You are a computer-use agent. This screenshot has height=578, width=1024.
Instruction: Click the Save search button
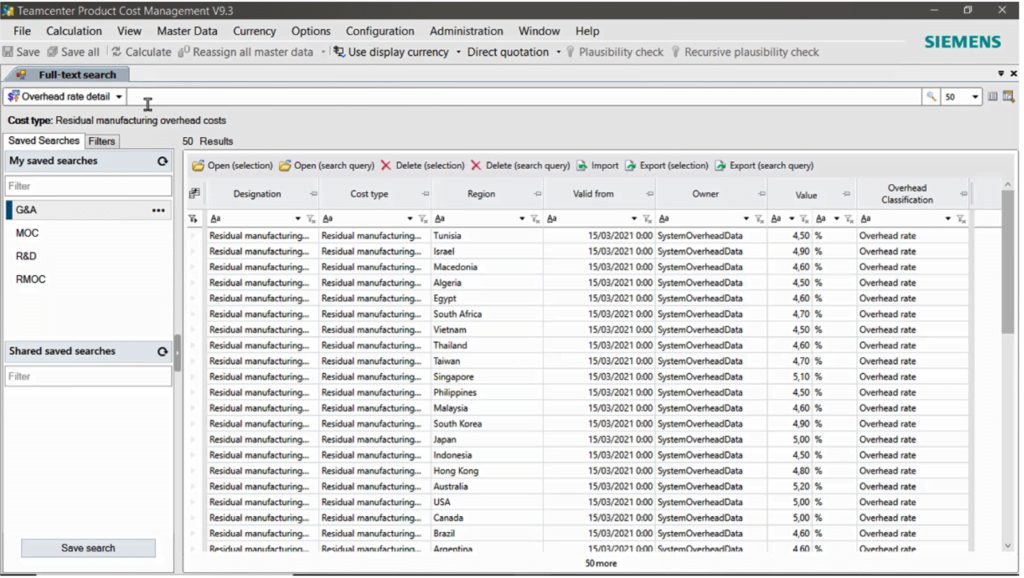(x=88, y=548)
